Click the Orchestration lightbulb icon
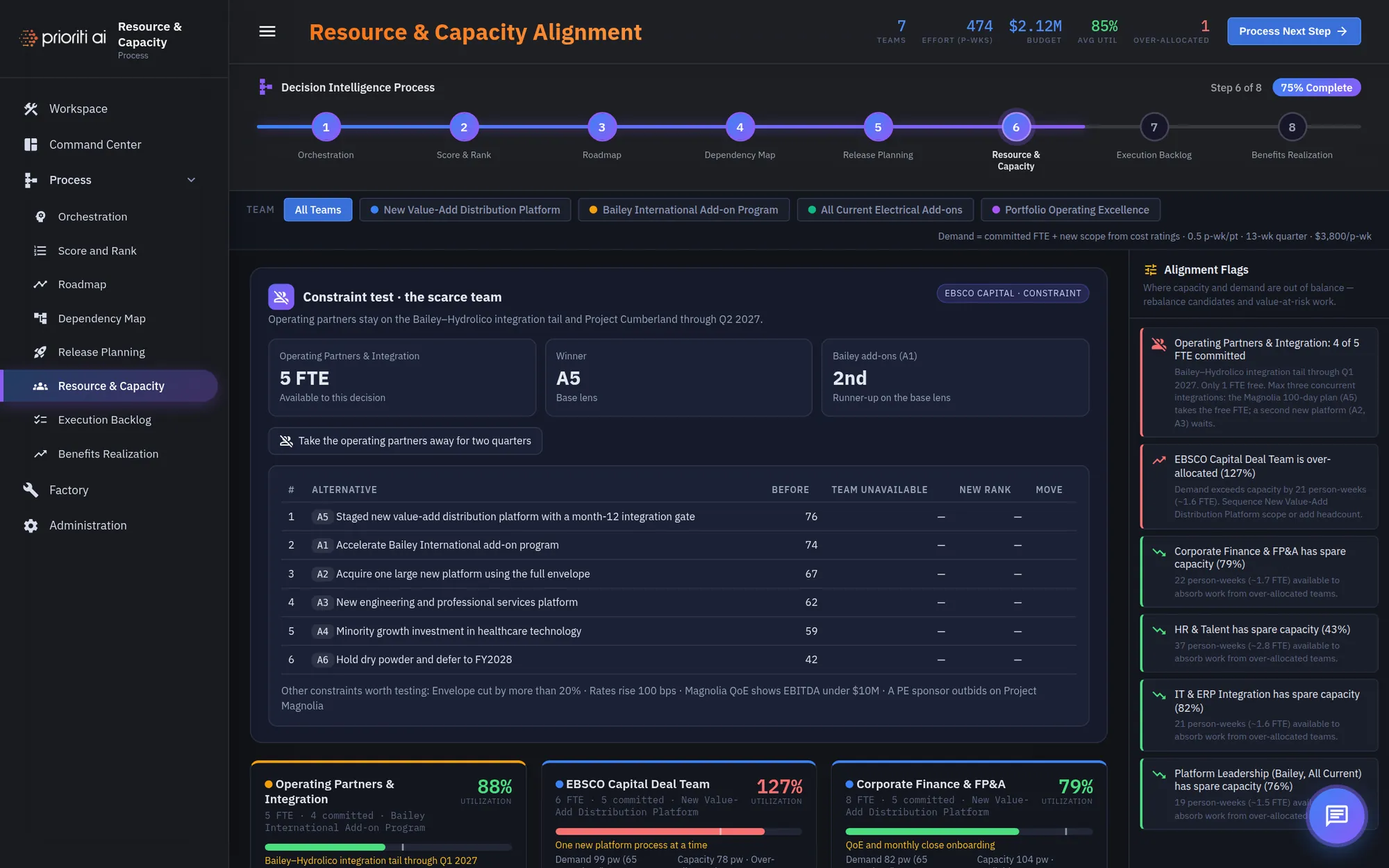The height and width of the screenshot is (868, 1389). pyautogui.click(x=40, y=217)
